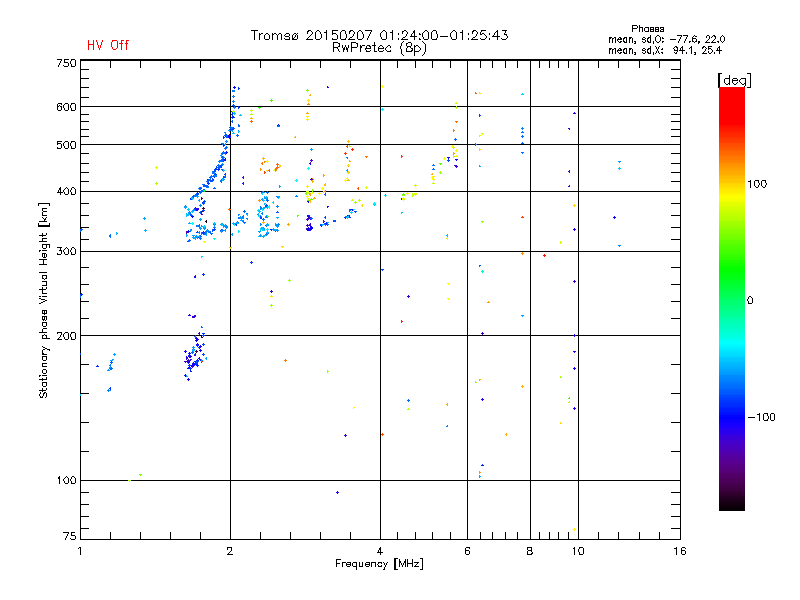Click the plot title 'Tromsø 20150207 01:24:00-01:25:43'
This screenshot has height=600, width=800.
point(379,35)
